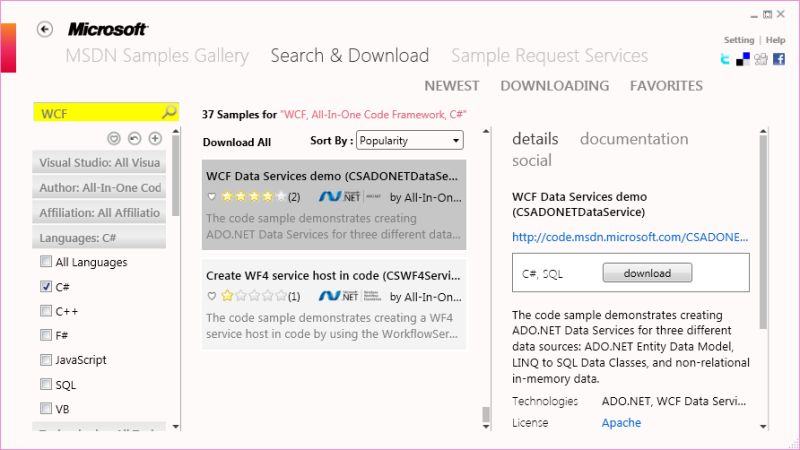Click the search magnifier icon

coord(169,112)
